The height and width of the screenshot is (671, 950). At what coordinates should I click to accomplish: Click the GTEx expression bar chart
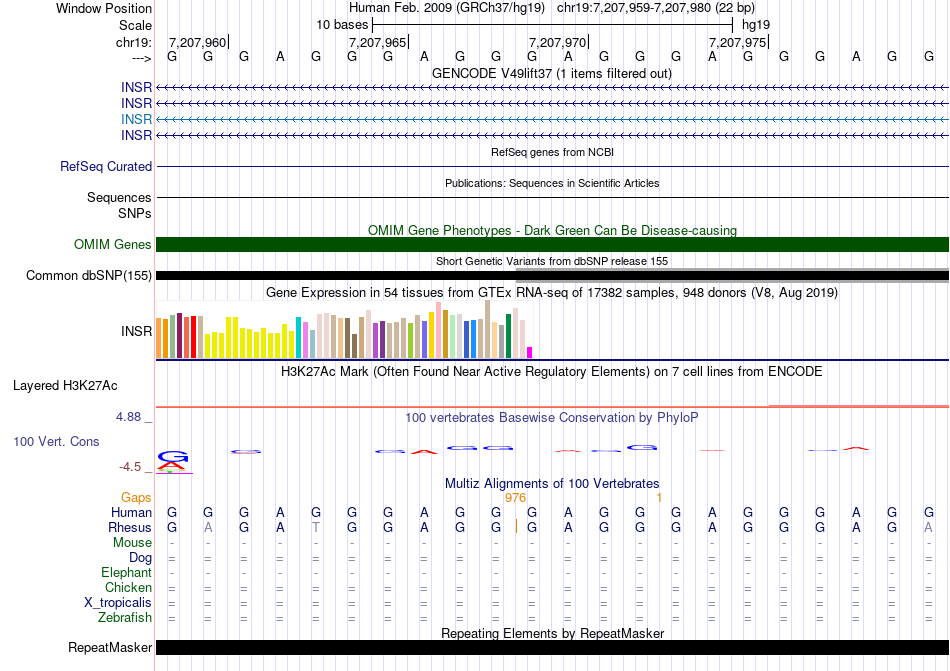[345, 333]
